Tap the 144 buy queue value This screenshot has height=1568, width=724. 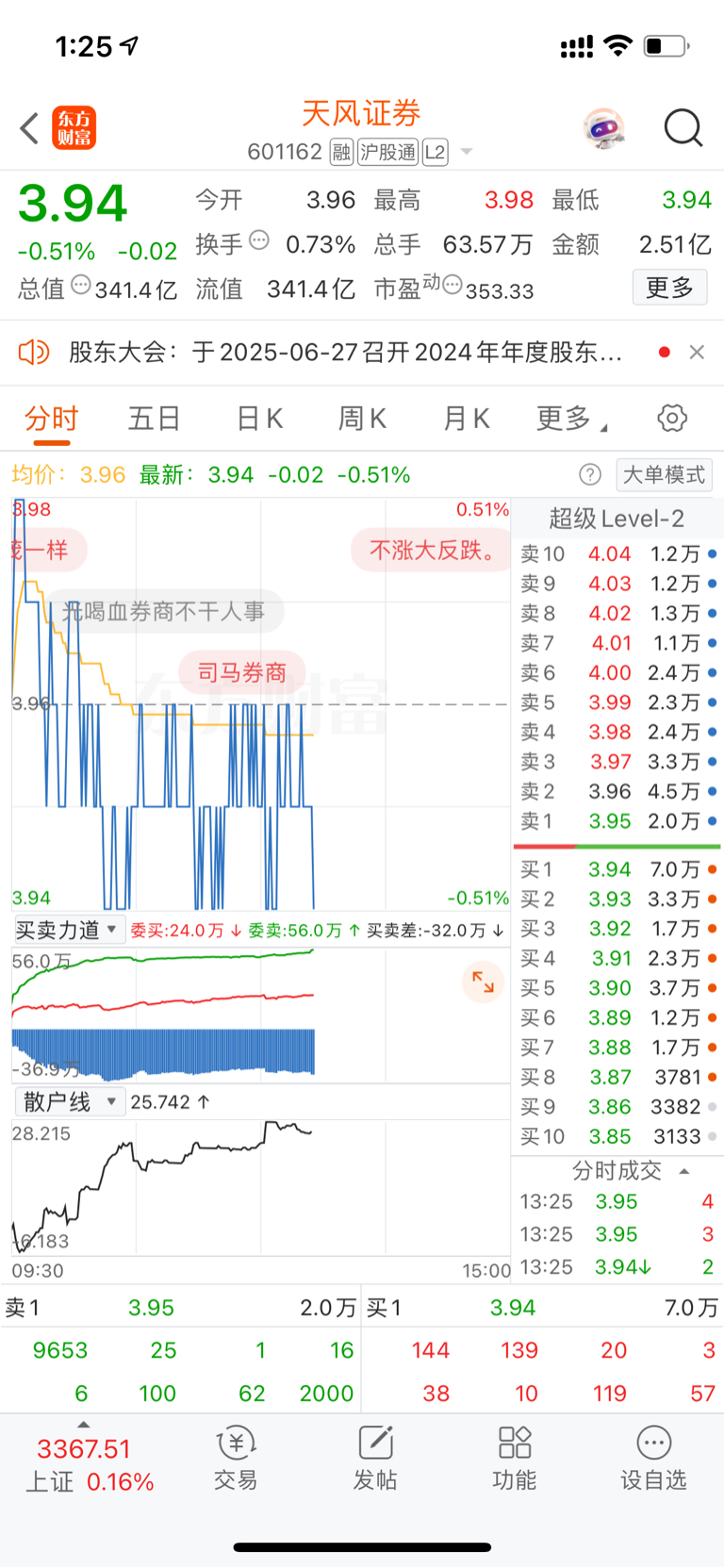[430, 1350]
